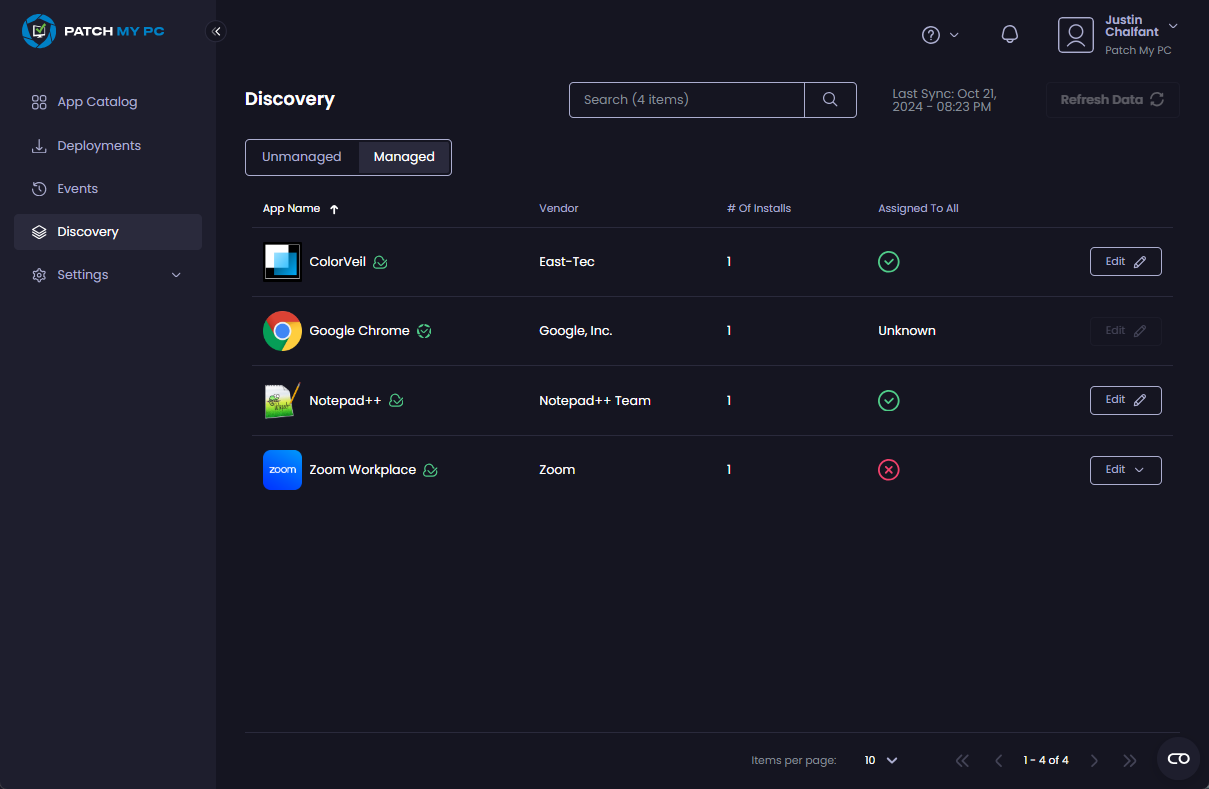1209x789 pixels.
Task: Click the Google Chrome logo icon
Action: pyautogui.click(x=282, y=331)
